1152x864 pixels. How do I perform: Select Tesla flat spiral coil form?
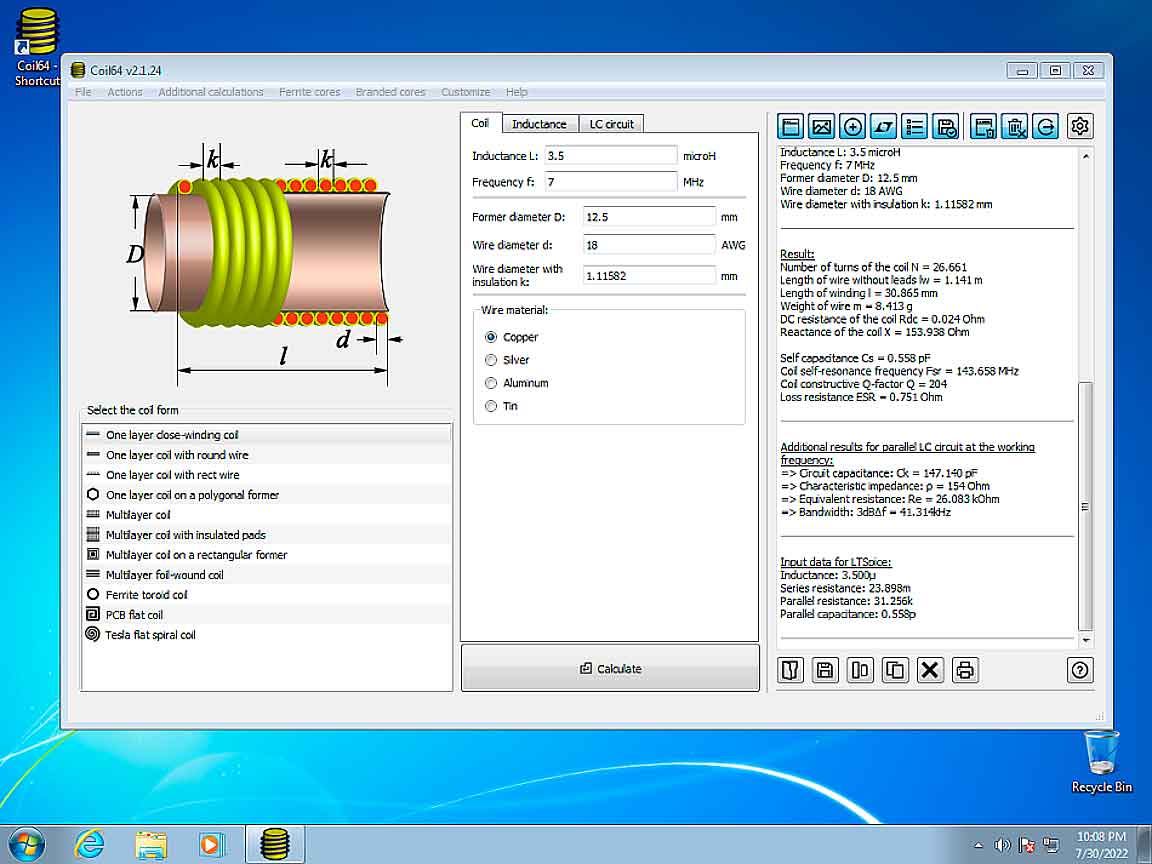tap(266, 635)
